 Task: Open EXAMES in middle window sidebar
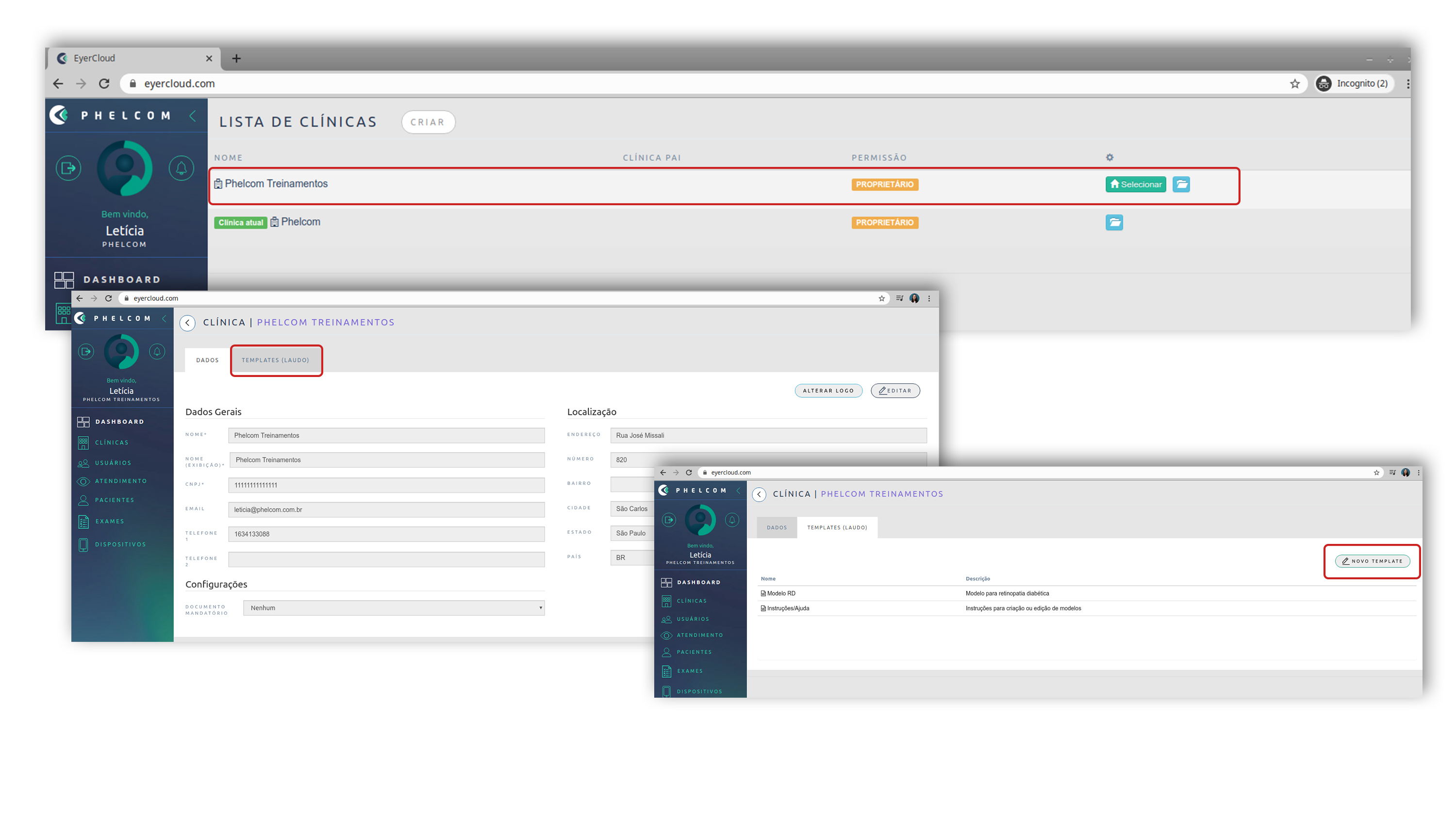tap(100, 521)
